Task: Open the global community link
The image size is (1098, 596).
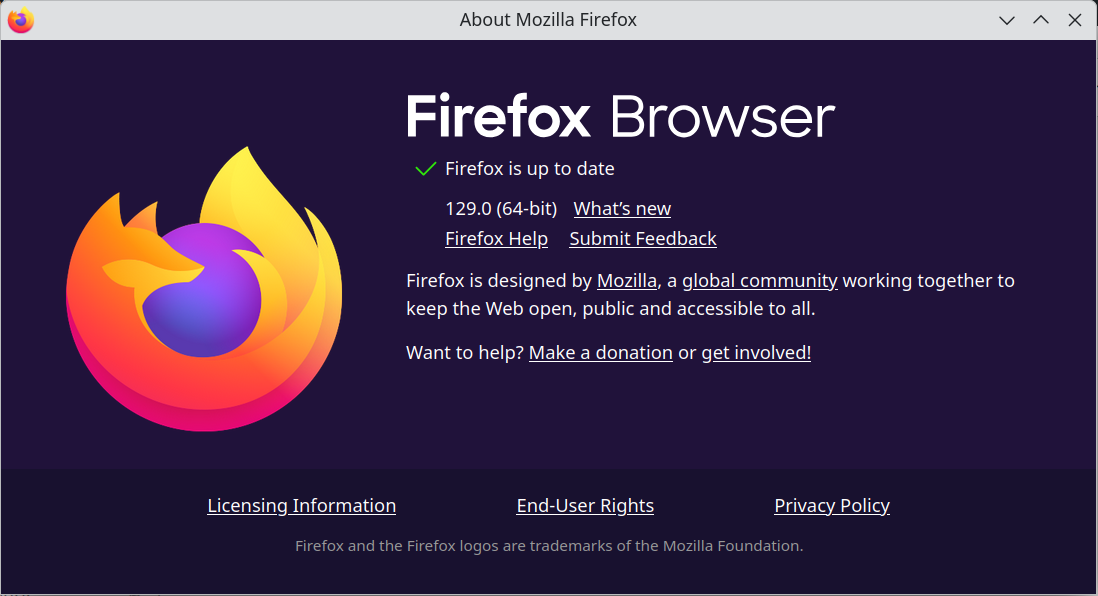Action: coord(760,281)
